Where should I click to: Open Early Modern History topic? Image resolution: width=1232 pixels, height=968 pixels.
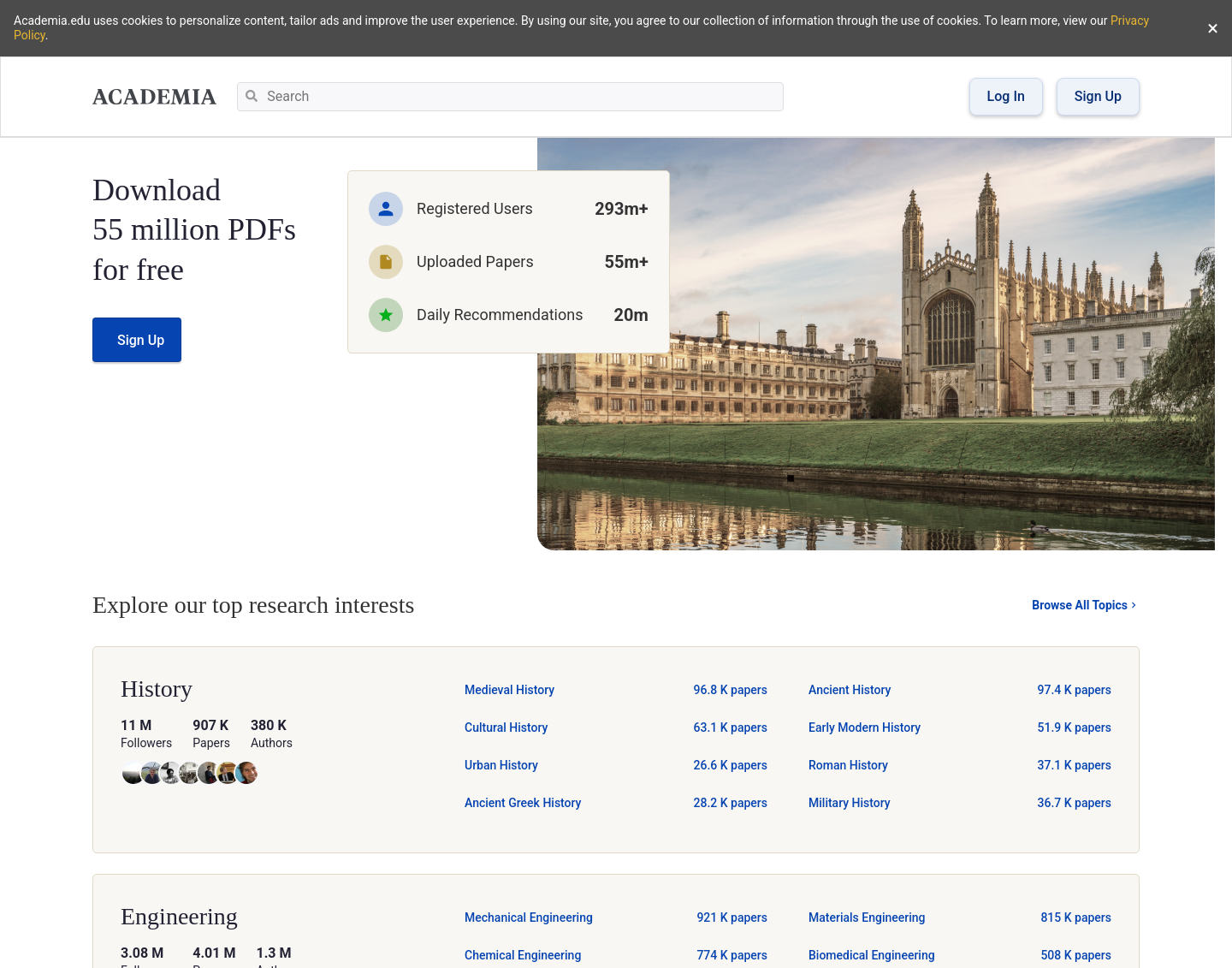pyautogui.click(x=864, y=727)
